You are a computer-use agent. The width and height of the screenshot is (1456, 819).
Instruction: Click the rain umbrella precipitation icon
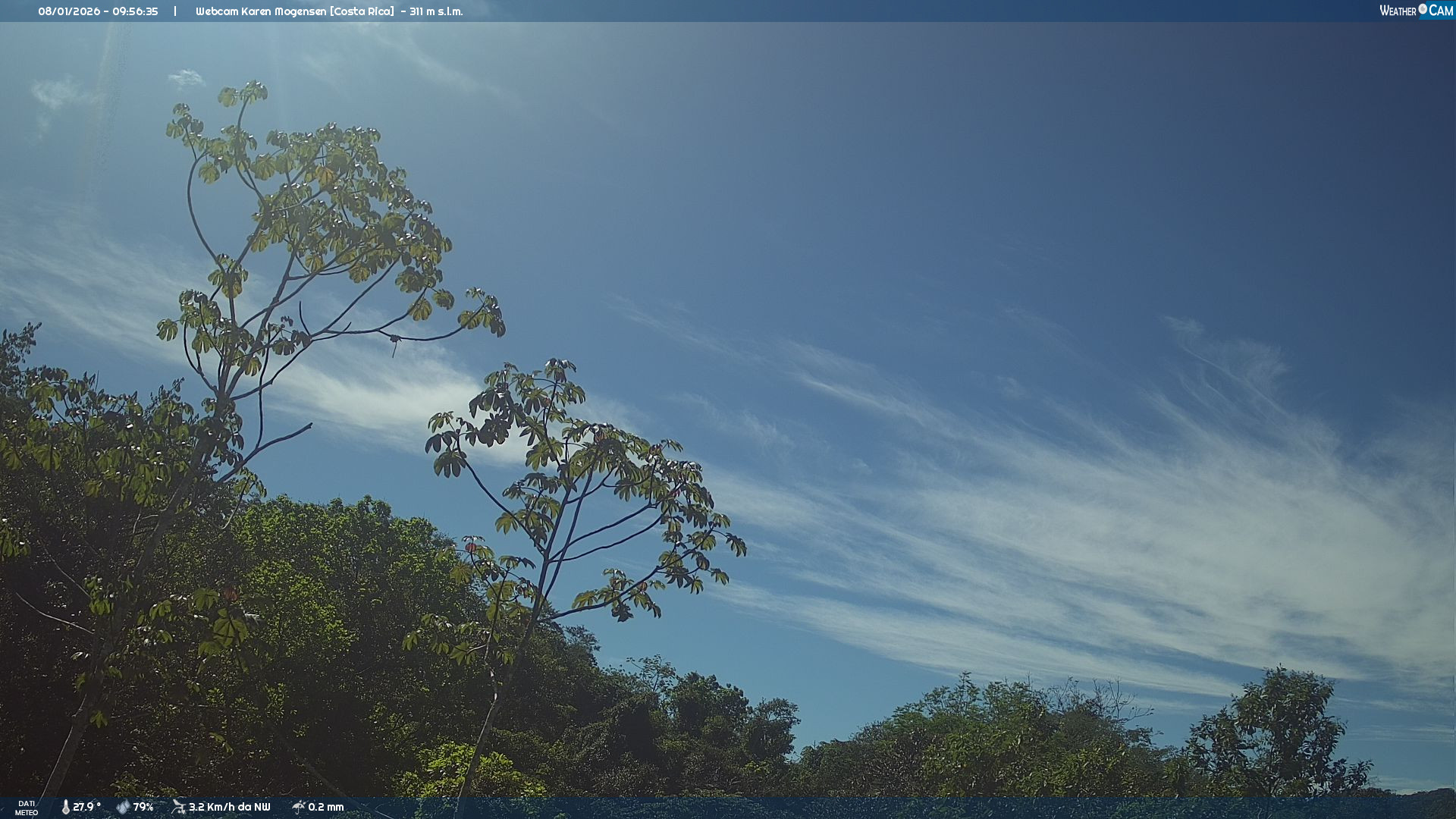point(298,807)
